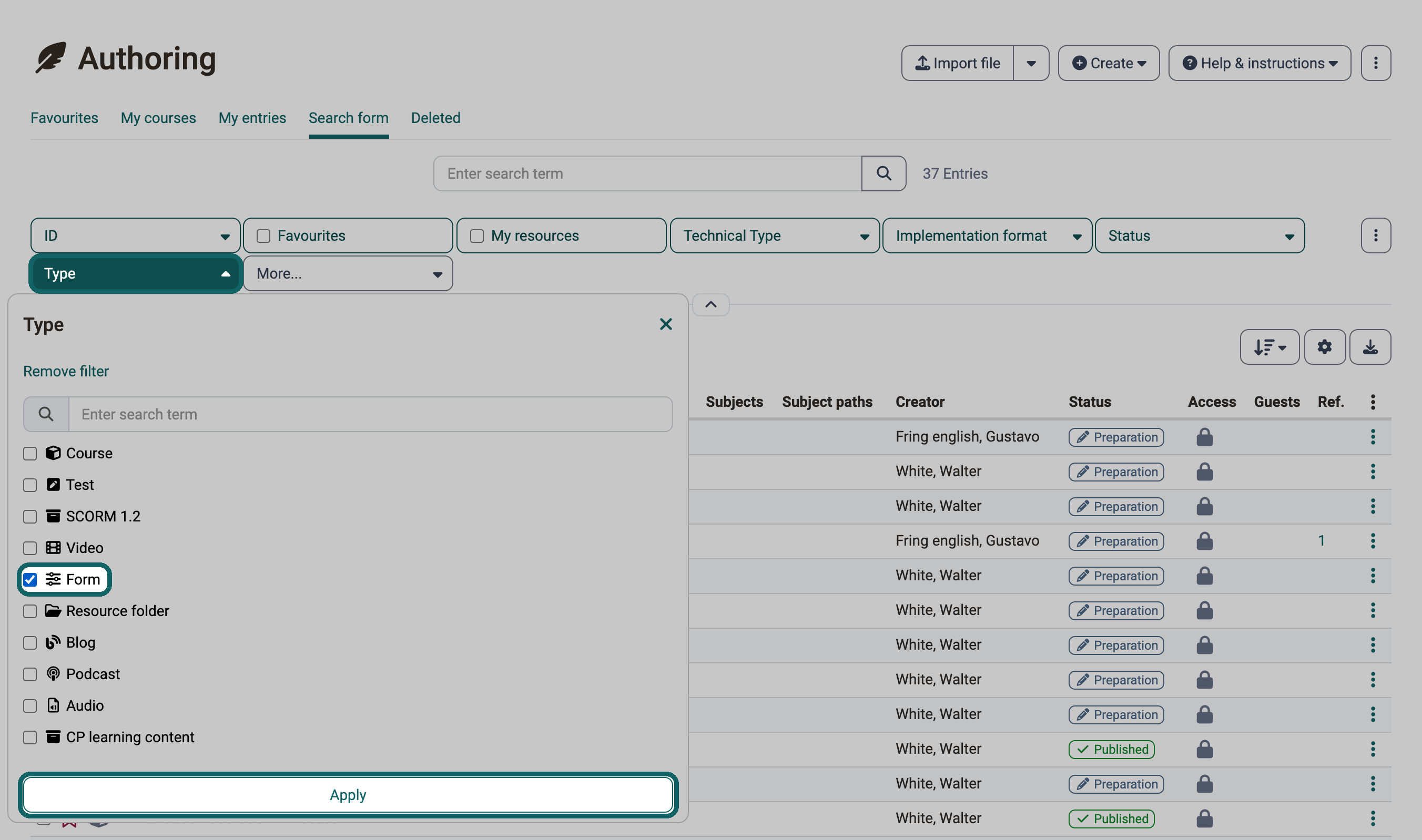Open the Status filter dropdown
1422x840 pixels.
pos(1200,235)
